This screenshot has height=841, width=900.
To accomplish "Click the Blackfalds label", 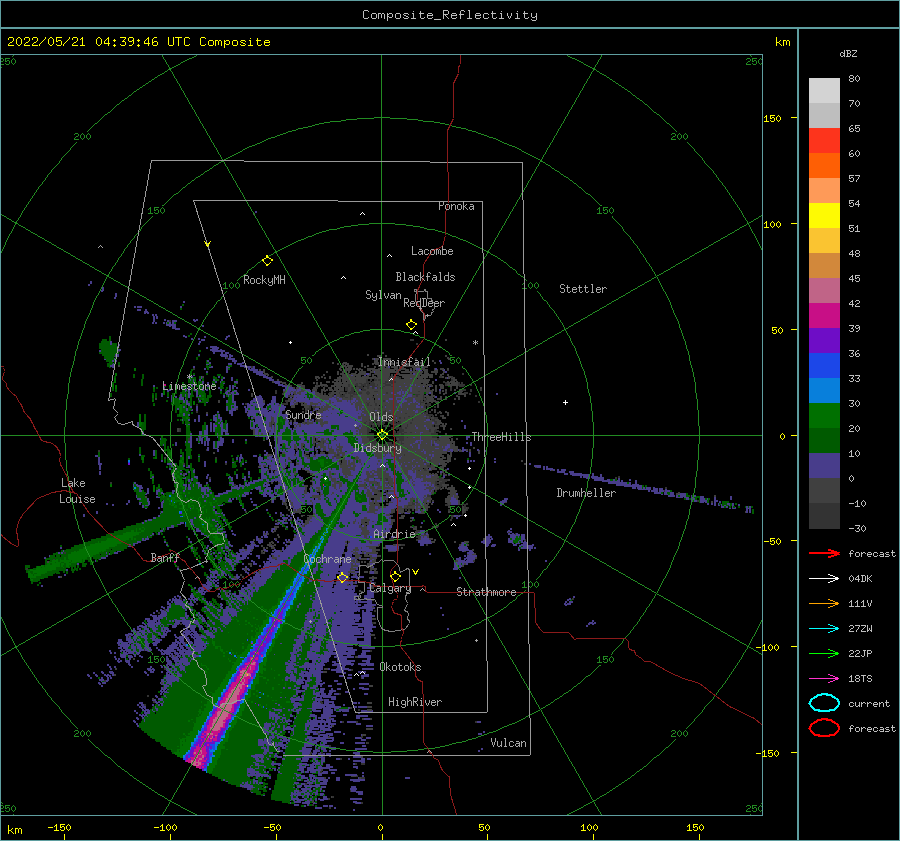I will [425, 277].
